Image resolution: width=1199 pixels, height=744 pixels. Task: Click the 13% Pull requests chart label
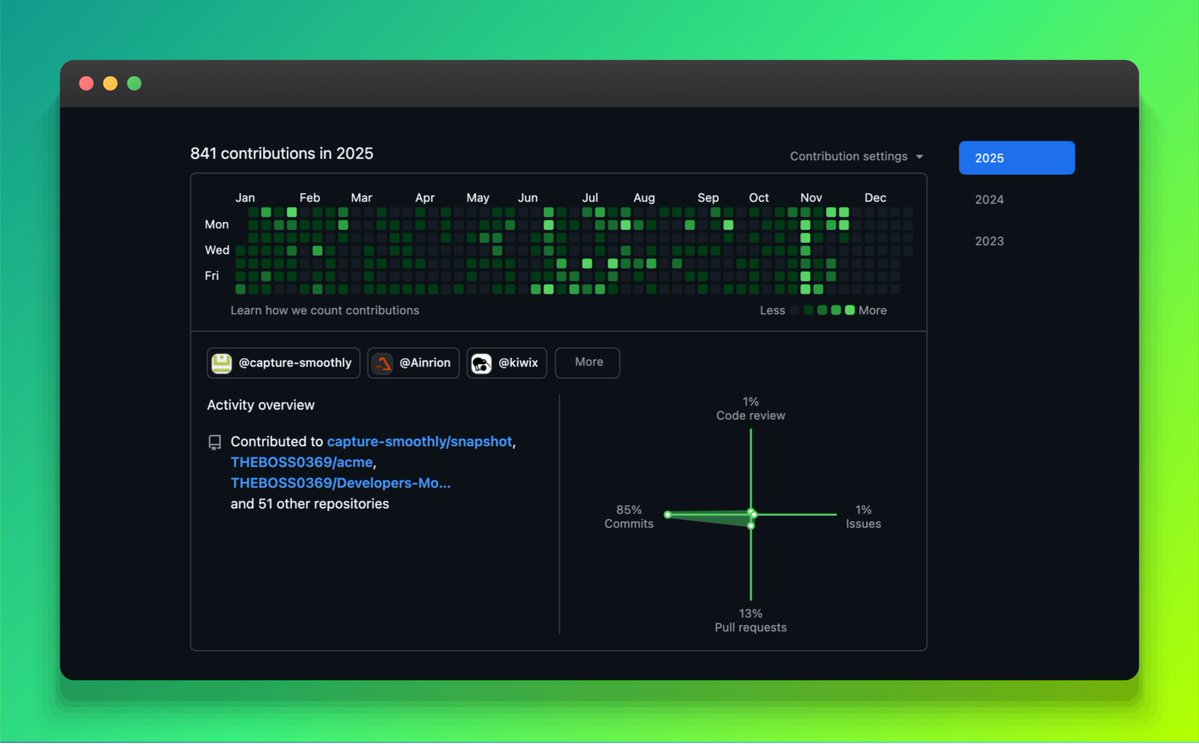(750, 620)
